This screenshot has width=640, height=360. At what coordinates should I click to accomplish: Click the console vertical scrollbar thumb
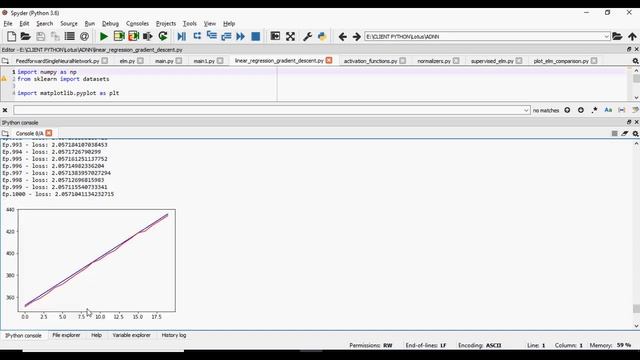tap(636, 309)
